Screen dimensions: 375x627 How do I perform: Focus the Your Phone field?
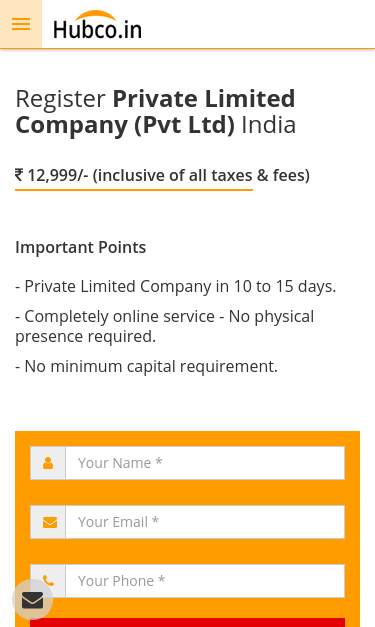pos(205,581)
